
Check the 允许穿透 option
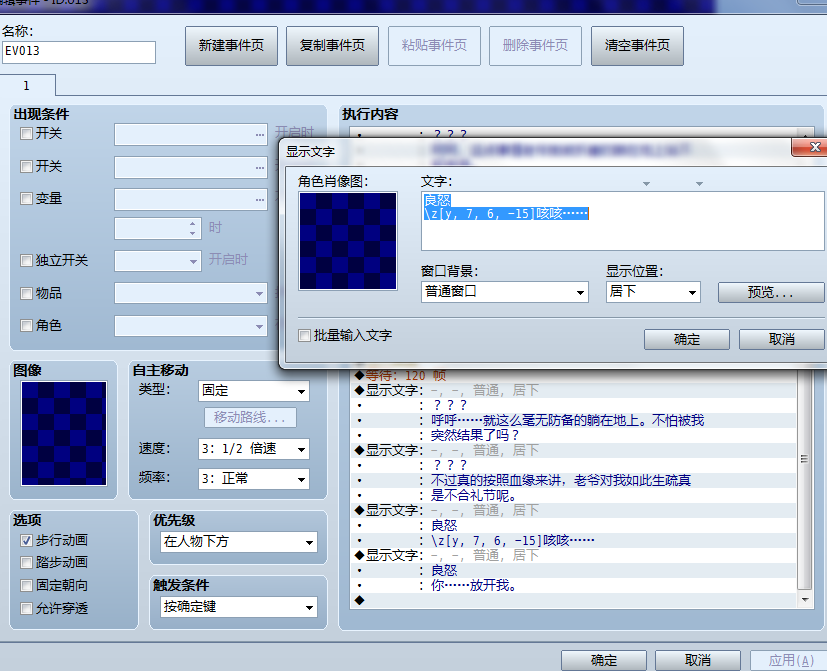26,609
